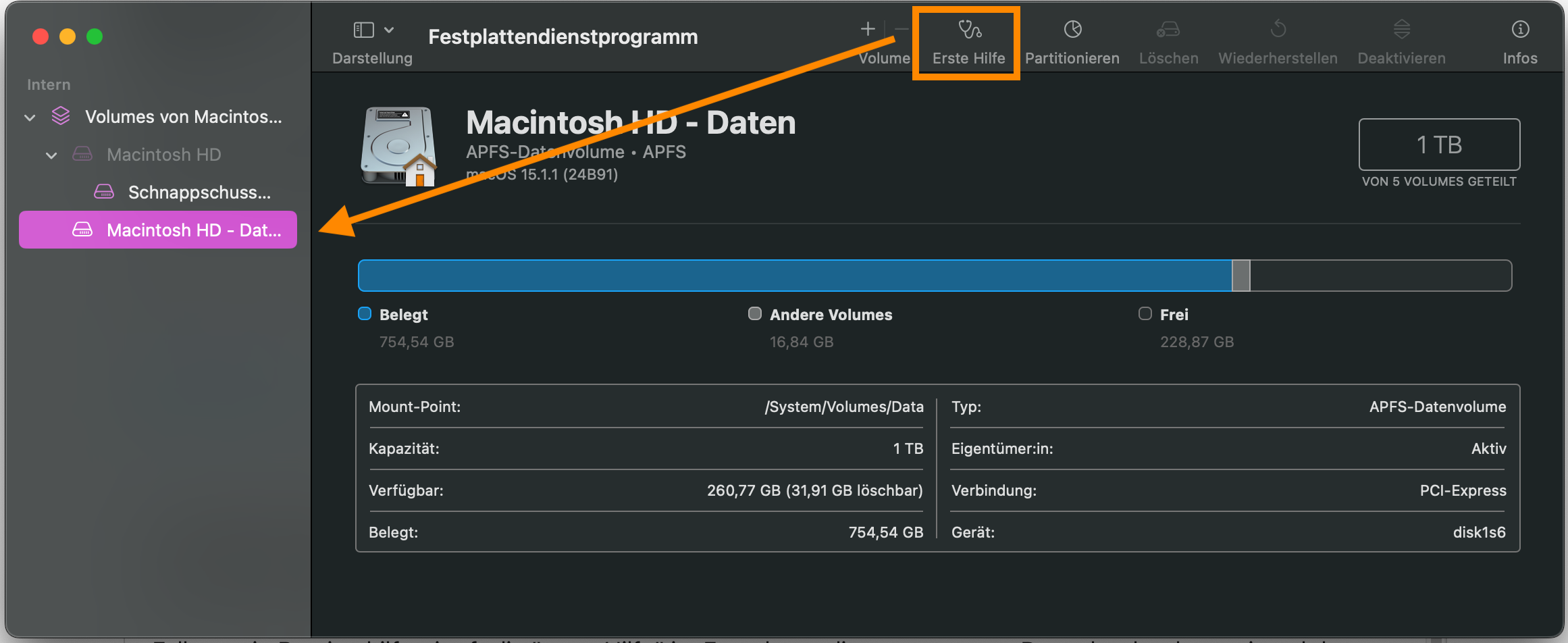Image resolution: width=1568 pixels, height=643 pixels.
Task: Click the Löschen erase drive icon
Action: 1168,30
